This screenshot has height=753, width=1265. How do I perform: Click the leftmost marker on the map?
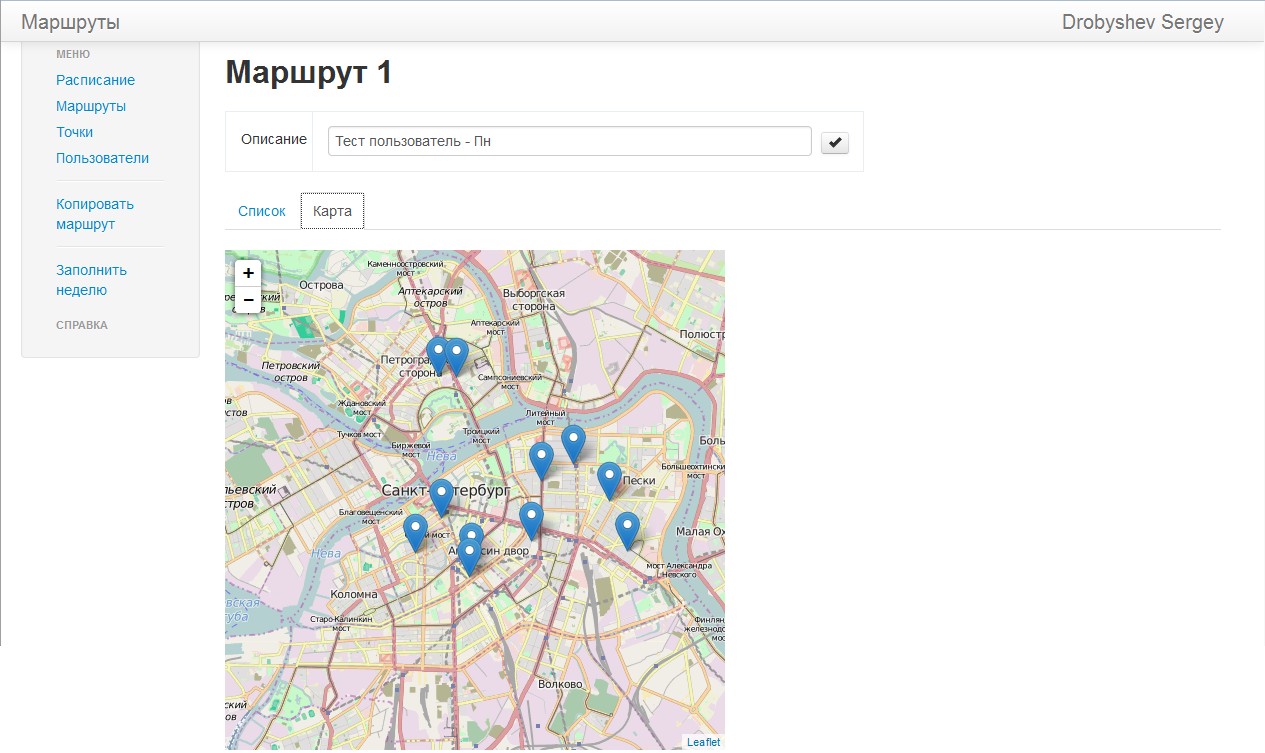pos(415,531)
